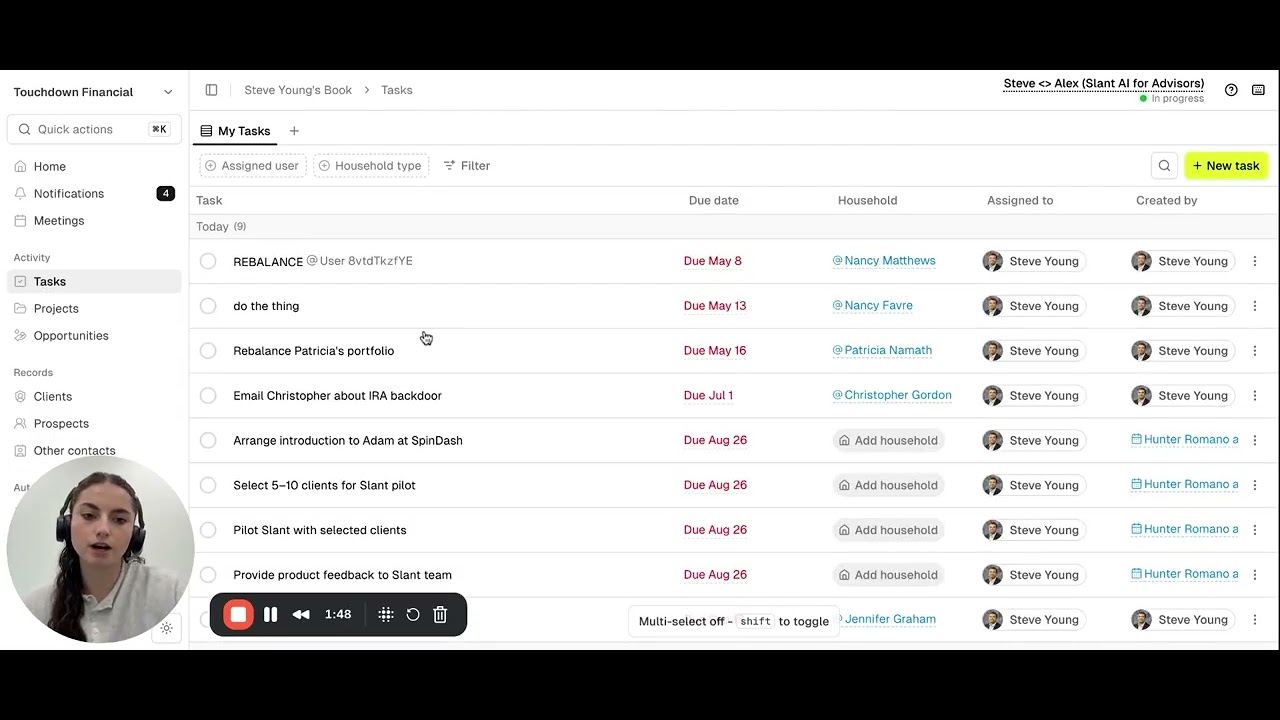Mark Pilot Slant with selected clients complete

(208, 530)
